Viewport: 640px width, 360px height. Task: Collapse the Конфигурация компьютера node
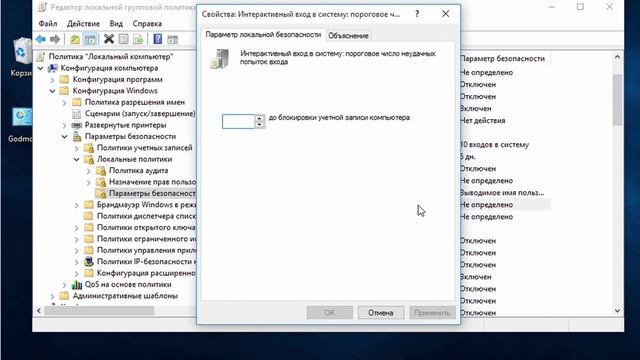(40, 68)
